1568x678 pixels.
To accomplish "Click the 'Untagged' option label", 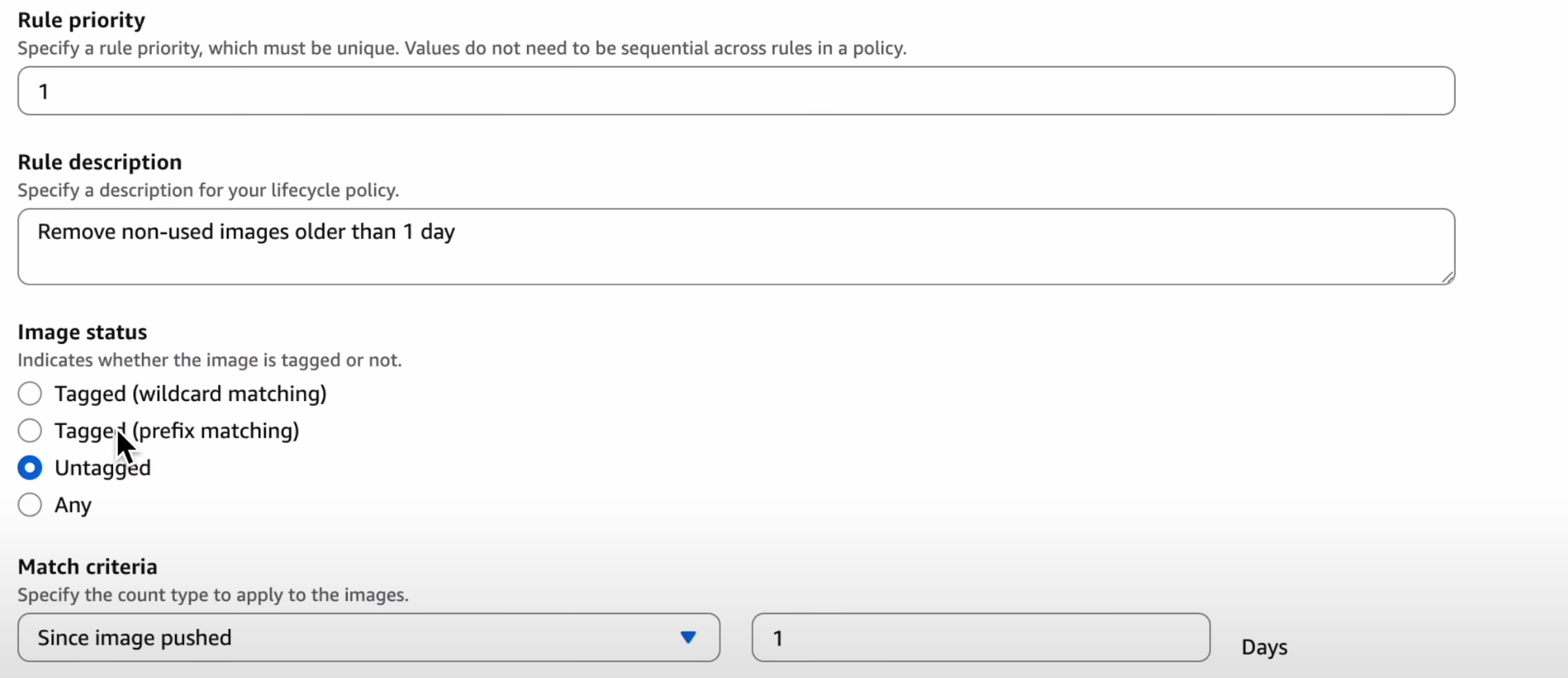I will coord(103,468).
